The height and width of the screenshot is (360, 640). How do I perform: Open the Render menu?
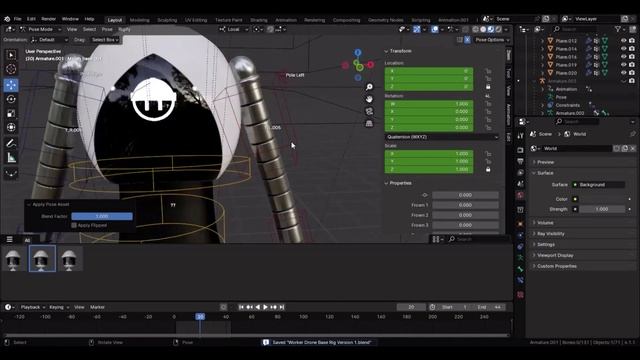(48, 19)
